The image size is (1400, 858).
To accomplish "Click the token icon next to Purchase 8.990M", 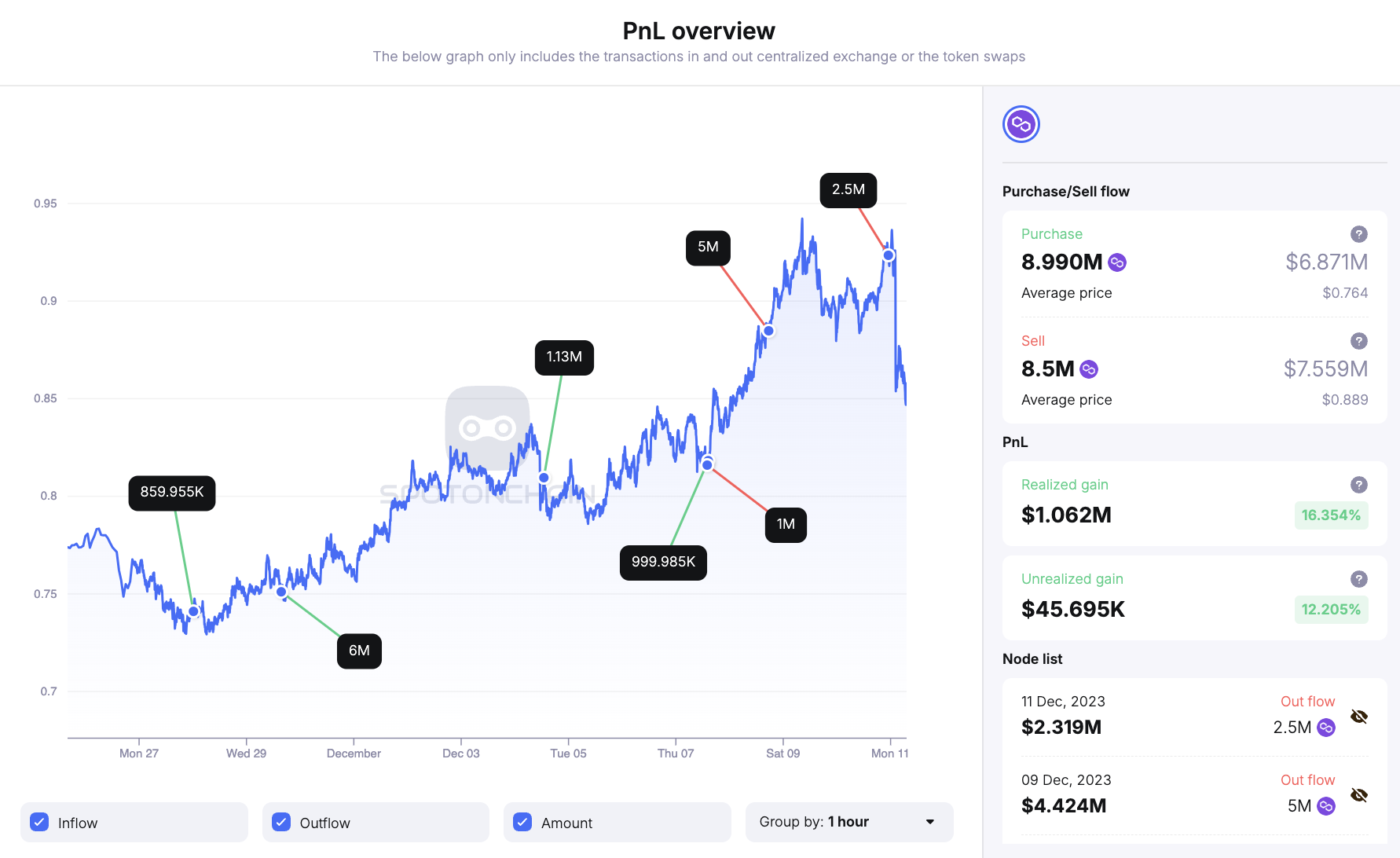I will click(x=1116, y=262).
